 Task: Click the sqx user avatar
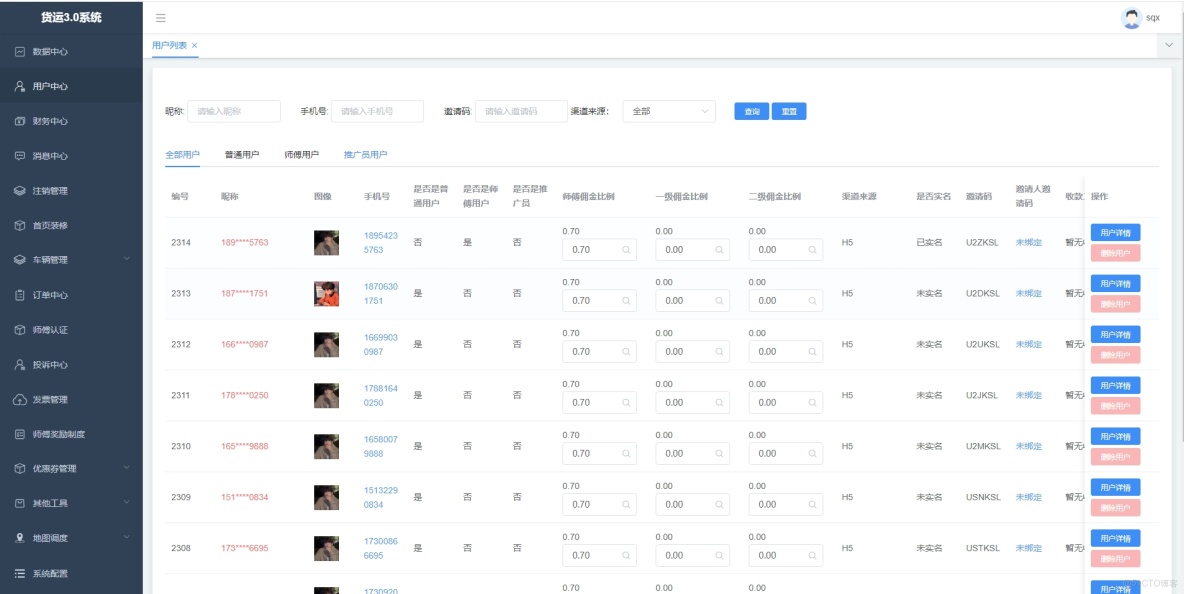[x=1130, y=17]
